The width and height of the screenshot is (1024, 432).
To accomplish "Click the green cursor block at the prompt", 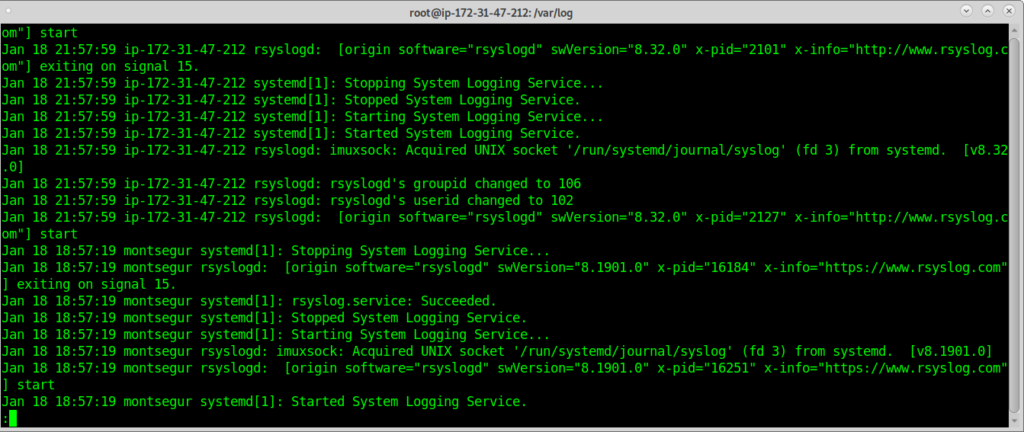I will pyautogui.click(x=11, y=418).
